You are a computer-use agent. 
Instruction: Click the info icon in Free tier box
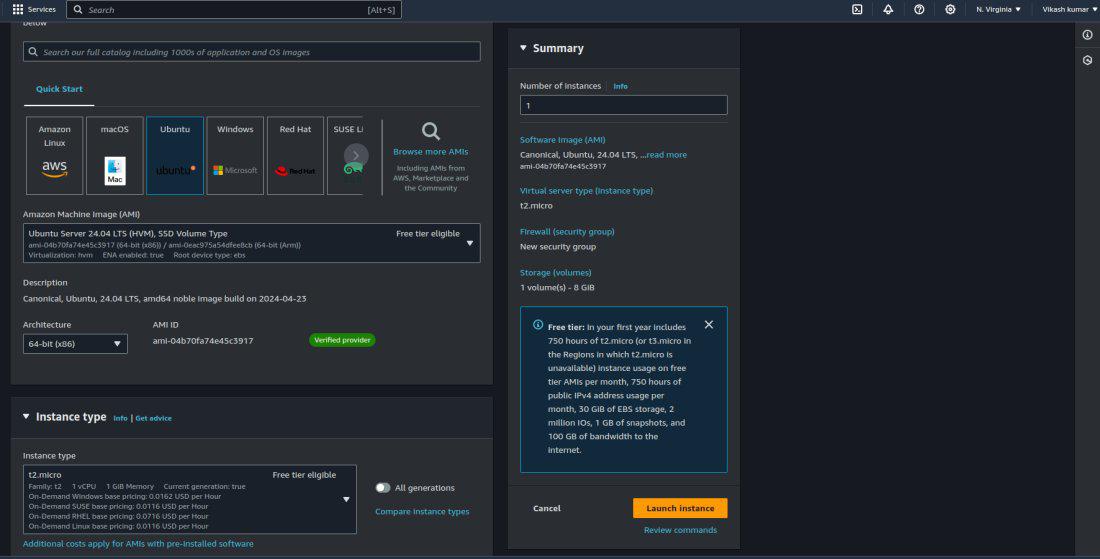[x=537, y=325]
